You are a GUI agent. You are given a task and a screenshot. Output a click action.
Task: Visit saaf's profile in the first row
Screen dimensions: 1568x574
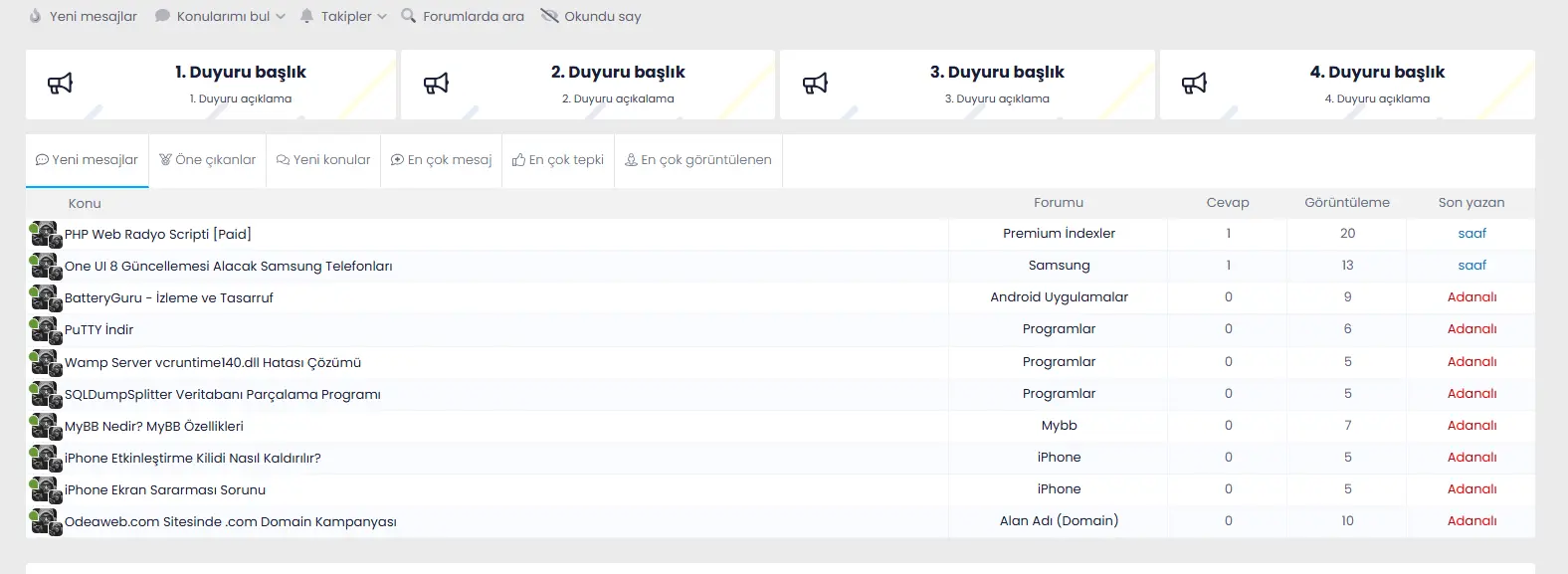[1471, 234]
